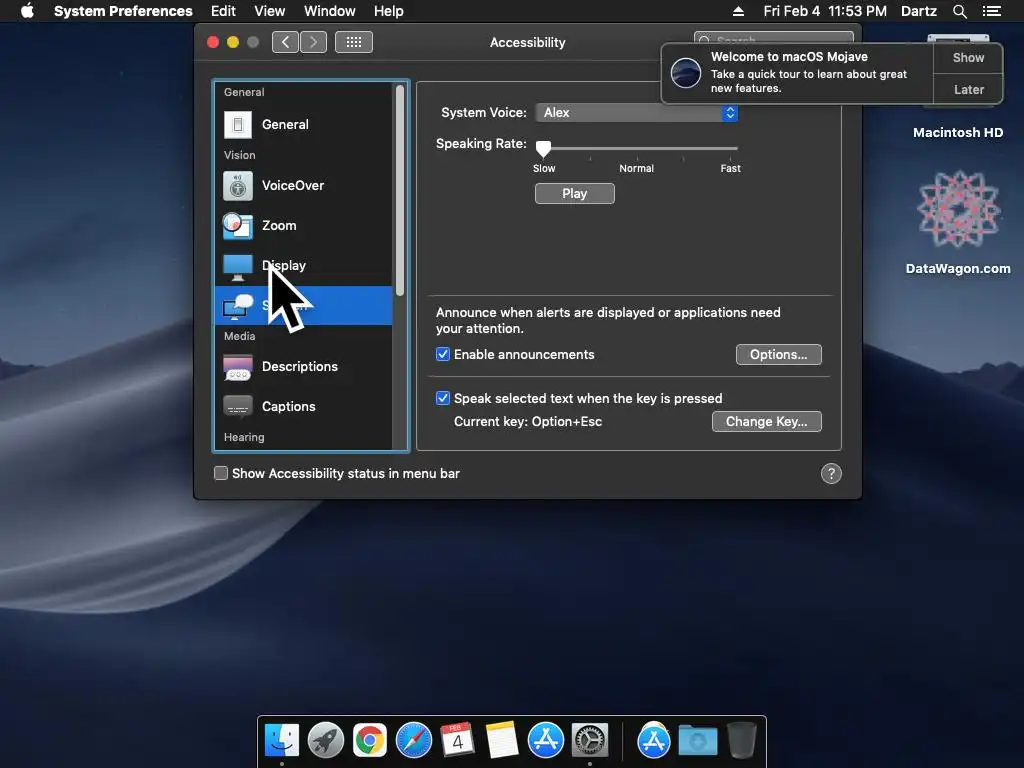1024x768 pixels.
Task: Open Descriptions under Media
Action: click(304, 366)
